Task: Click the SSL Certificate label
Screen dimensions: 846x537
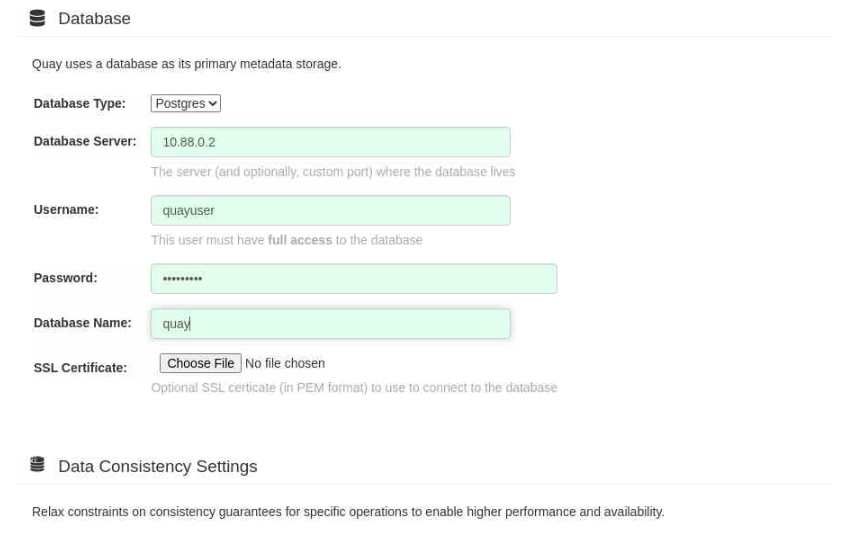Action: coord(80,368)
